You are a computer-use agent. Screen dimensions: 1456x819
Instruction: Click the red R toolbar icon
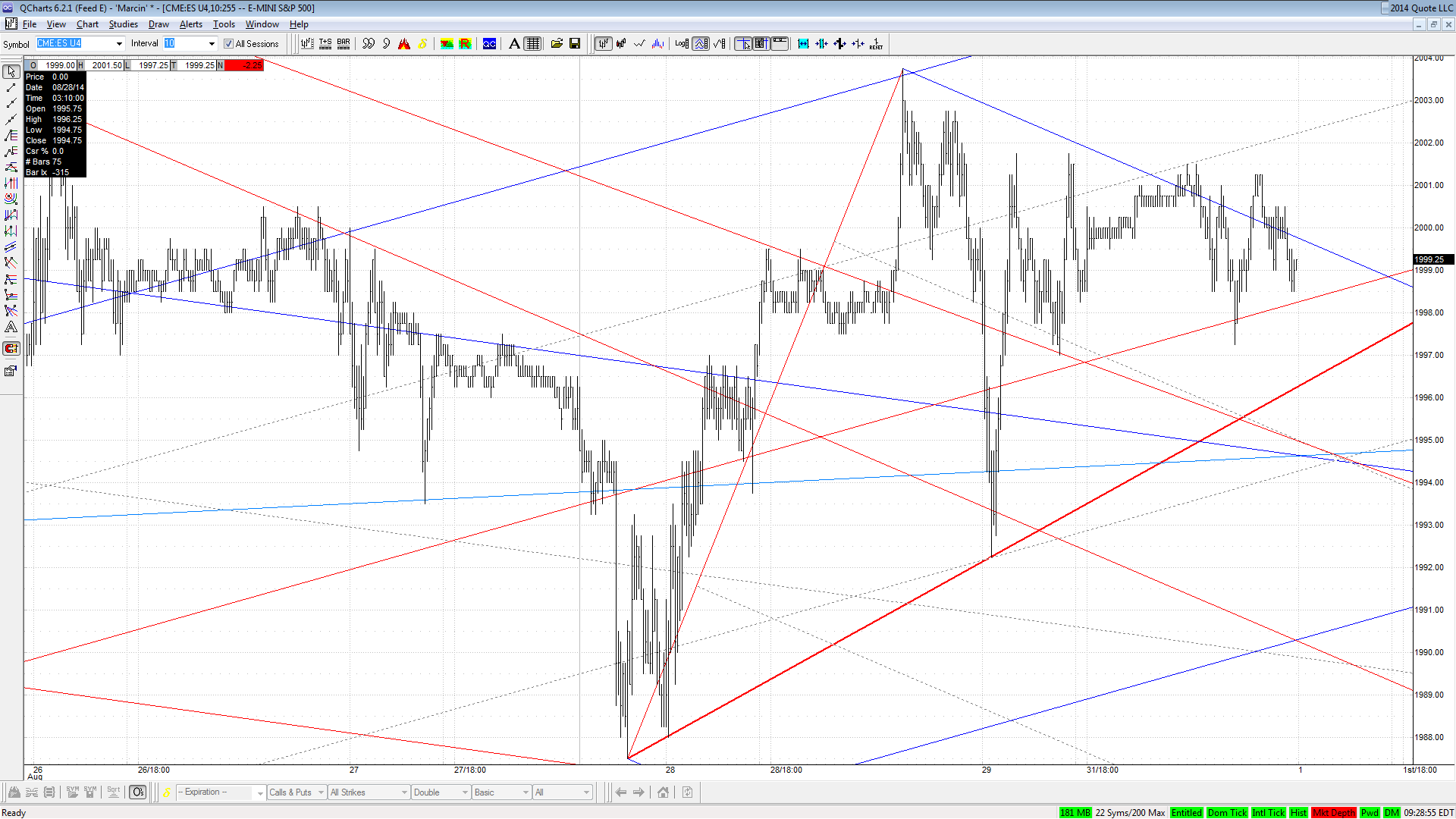(465, 44)
